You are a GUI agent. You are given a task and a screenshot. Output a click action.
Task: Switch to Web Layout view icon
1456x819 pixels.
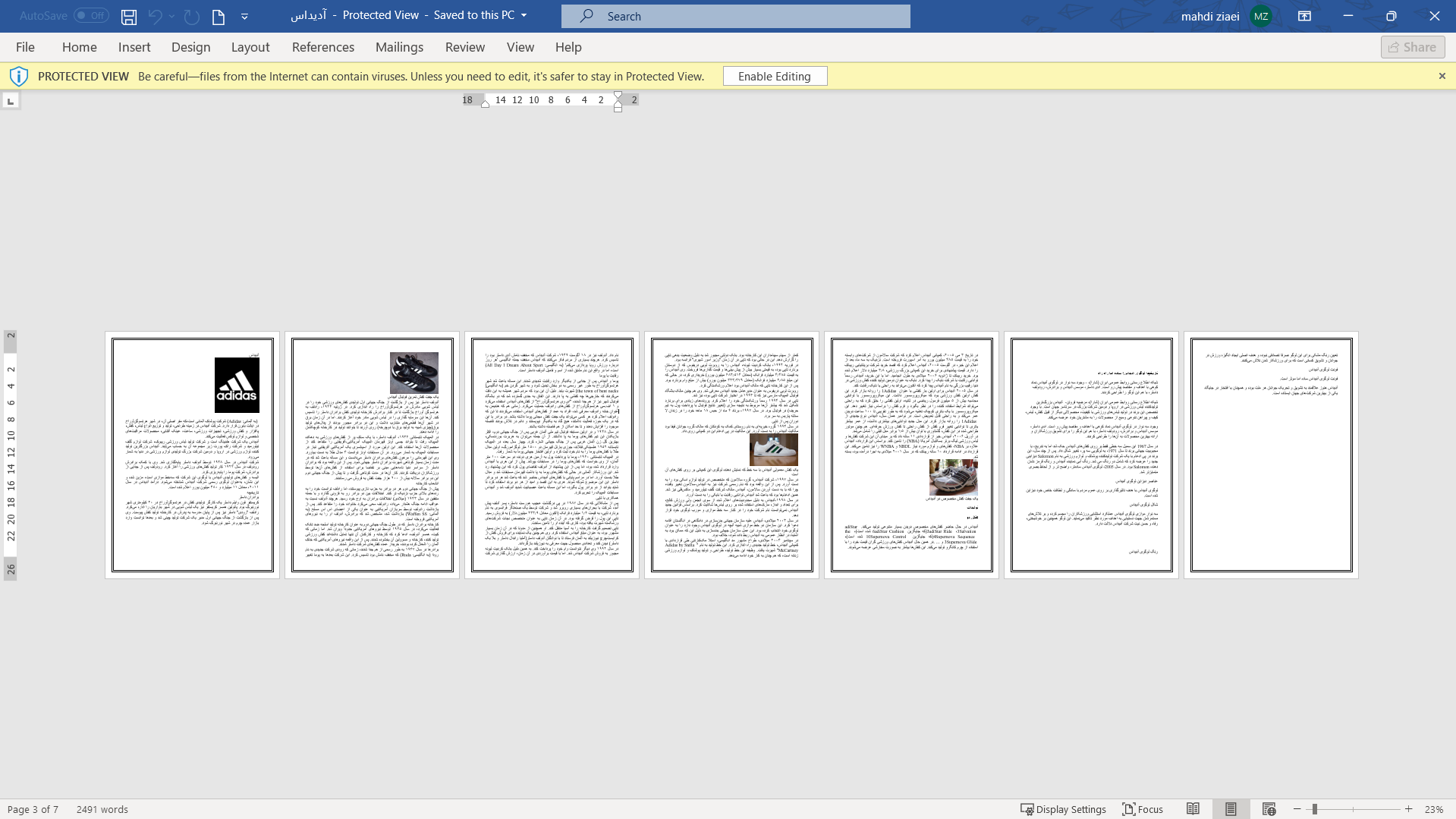point(1269,809)
